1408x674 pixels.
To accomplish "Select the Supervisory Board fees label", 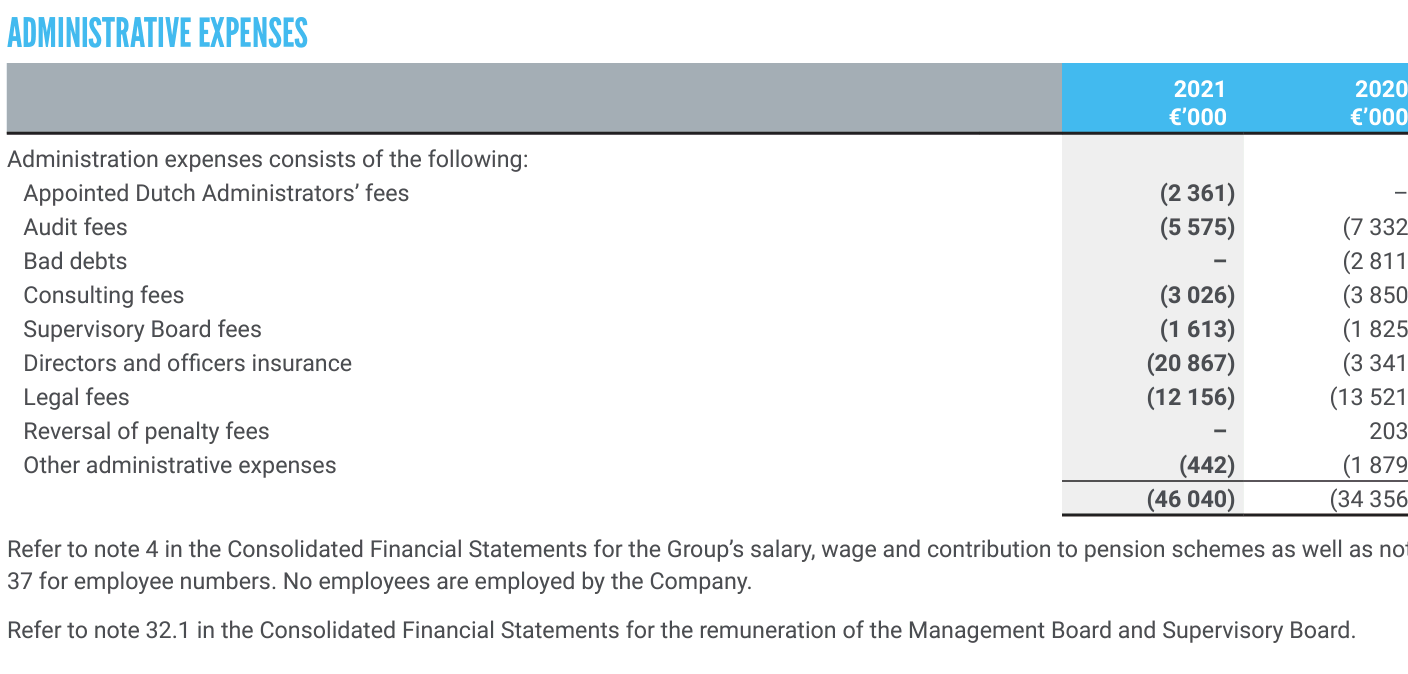I will click(142, 329).
